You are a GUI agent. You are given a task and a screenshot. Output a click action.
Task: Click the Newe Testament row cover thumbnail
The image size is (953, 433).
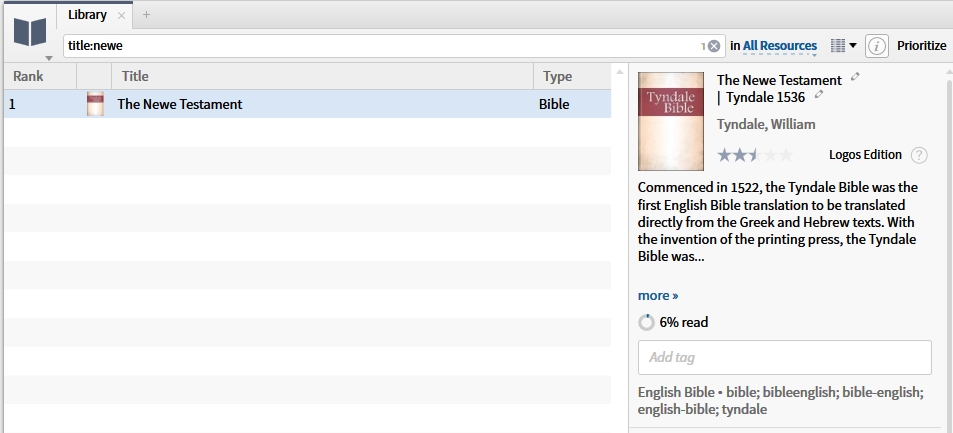[95, 104]
